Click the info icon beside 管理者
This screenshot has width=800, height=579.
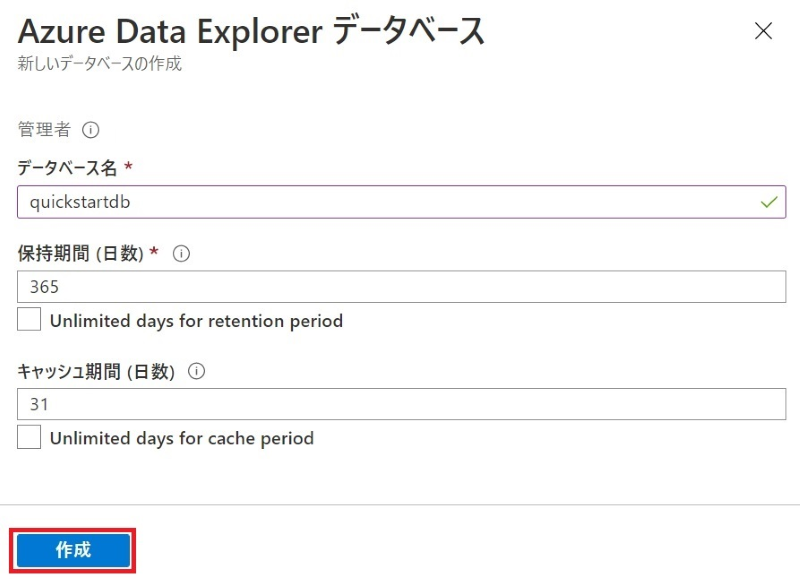[91, 130]
